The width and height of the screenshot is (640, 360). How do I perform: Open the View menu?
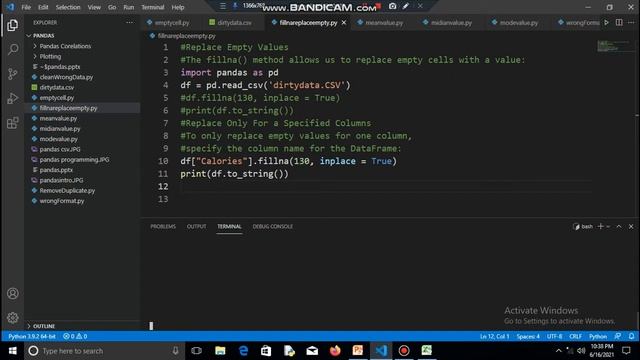[94, 7]
